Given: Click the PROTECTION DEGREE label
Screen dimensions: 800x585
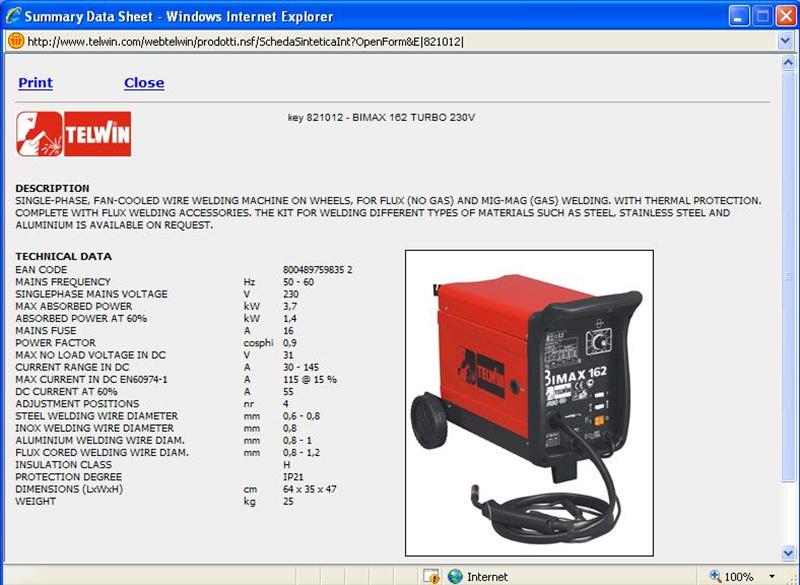Looking at the screenshot, I should pos(68,478).
